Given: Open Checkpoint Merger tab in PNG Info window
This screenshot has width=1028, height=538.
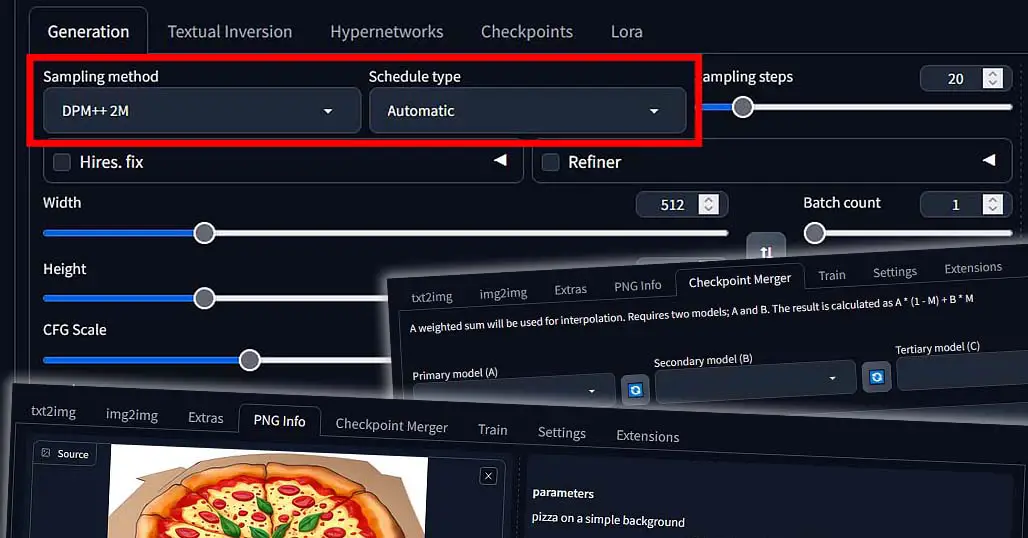Looking at the screenshot, I should pos(391,425).
